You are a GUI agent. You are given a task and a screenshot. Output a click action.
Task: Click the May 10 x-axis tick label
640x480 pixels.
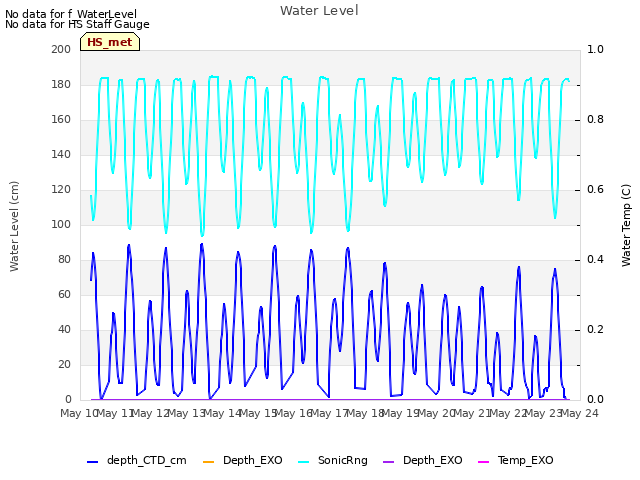pyautogui.click(x=79, y=413)
